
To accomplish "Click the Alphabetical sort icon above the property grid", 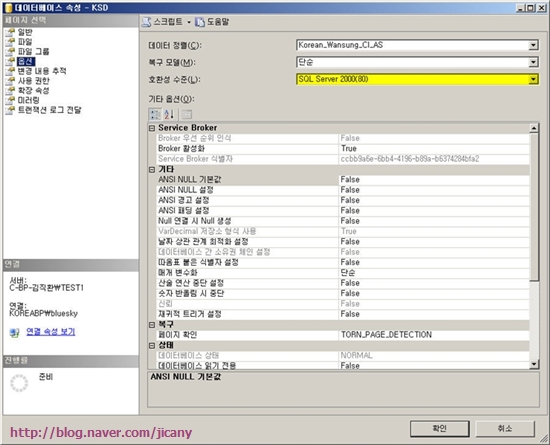I will (x=169, y=114).
